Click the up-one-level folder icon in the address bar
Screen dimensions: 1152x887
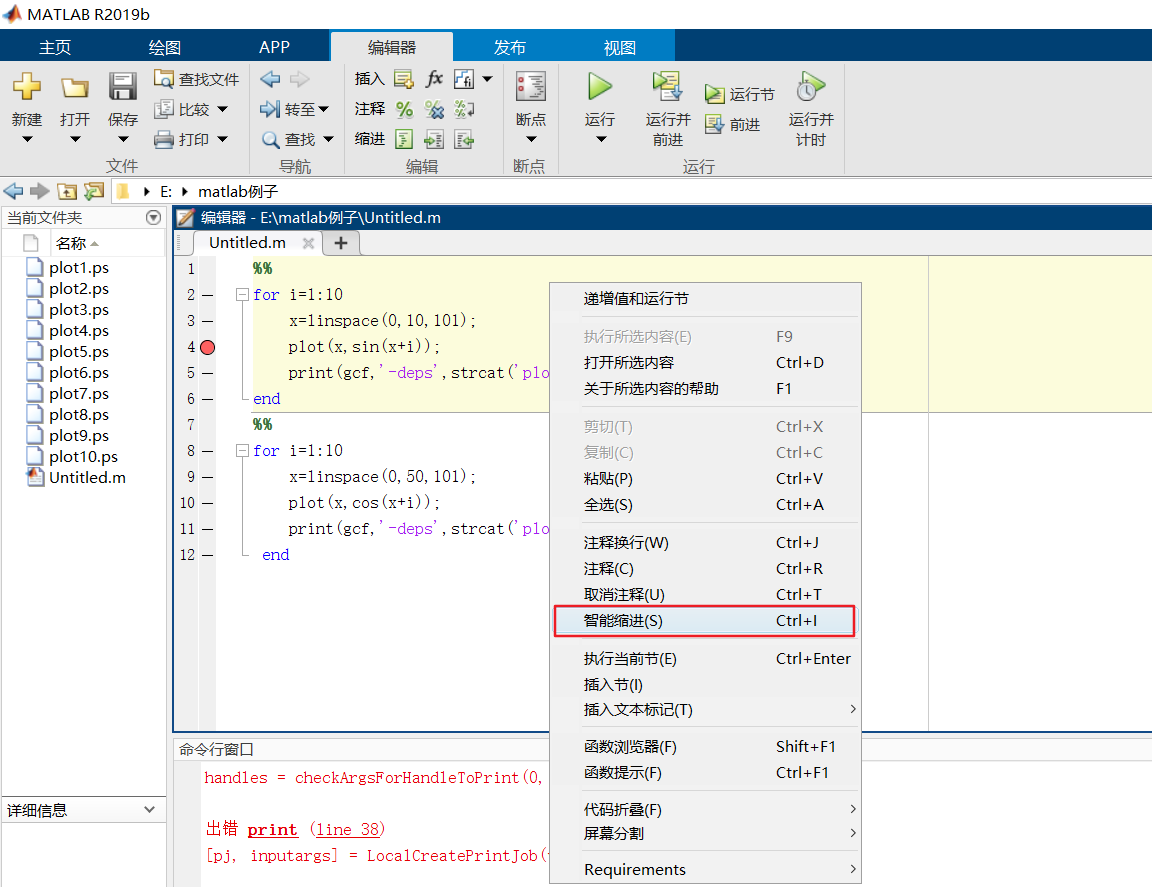coord(66,192)
